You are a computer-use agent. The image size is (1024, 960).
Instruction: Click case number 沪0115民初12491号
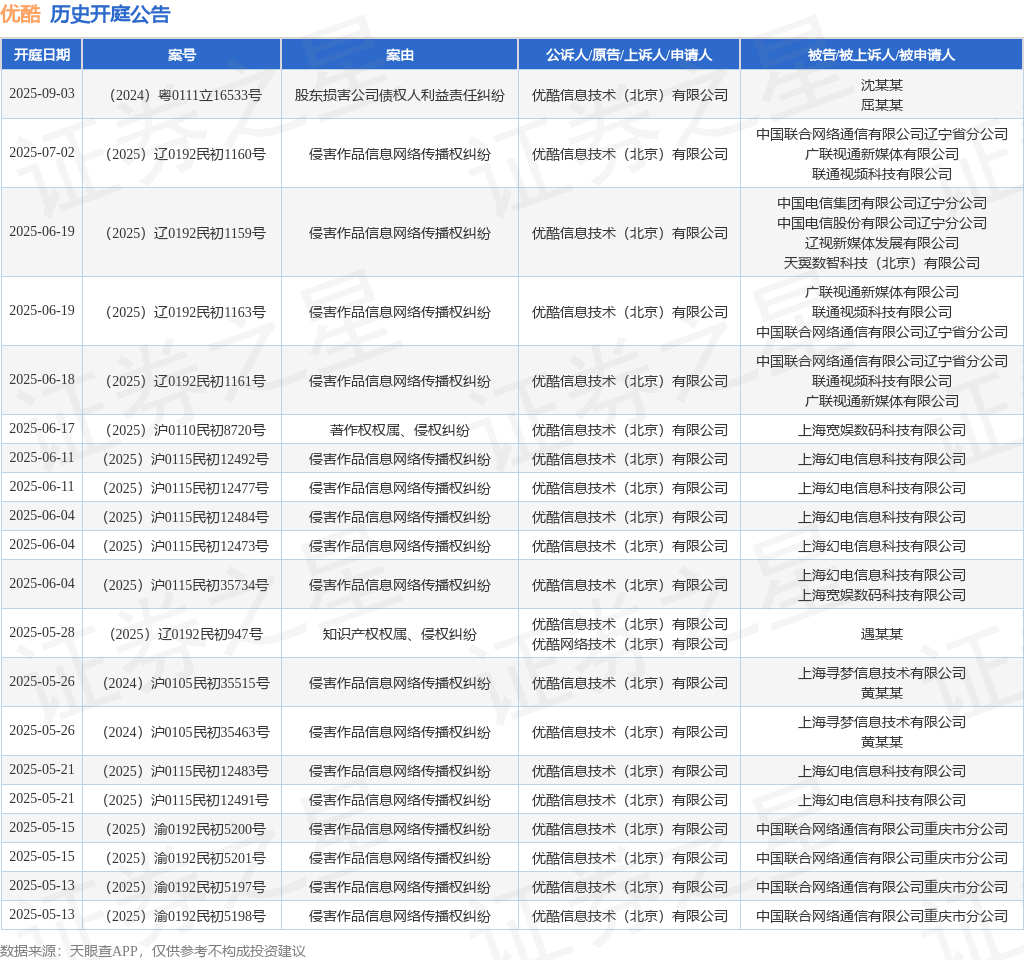pyautogui.click(x=185, y=800)
